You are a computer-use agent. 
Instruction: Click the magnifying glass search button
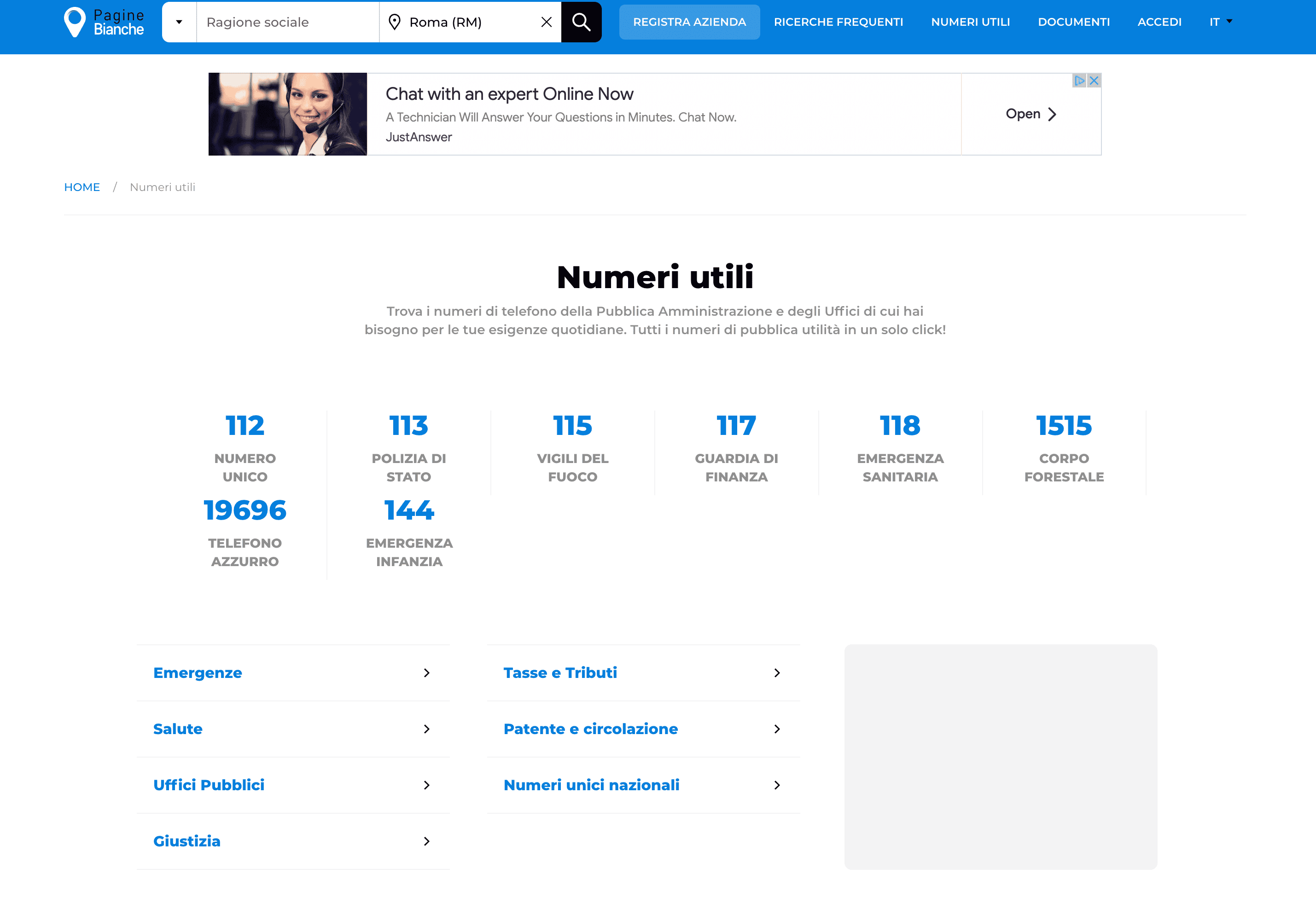point(581,22)
